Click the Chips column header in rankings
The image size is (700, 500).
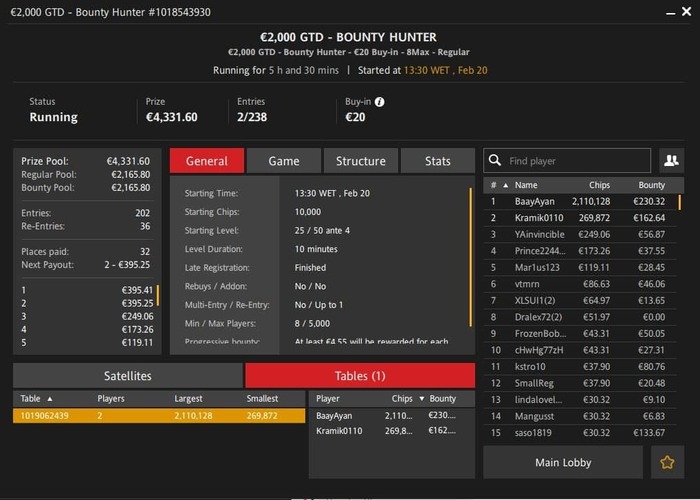pyautogui.click(x=599, y=185)
